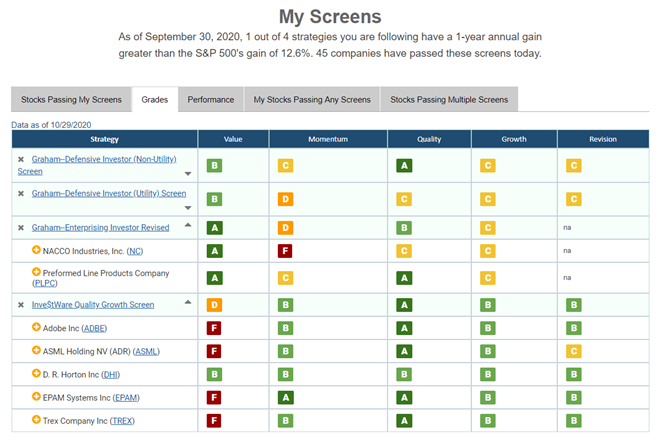Open Graham Enterprising Investor Revised link
The height and width of the screenshot is (437, 656).
(x=100, y=228)
